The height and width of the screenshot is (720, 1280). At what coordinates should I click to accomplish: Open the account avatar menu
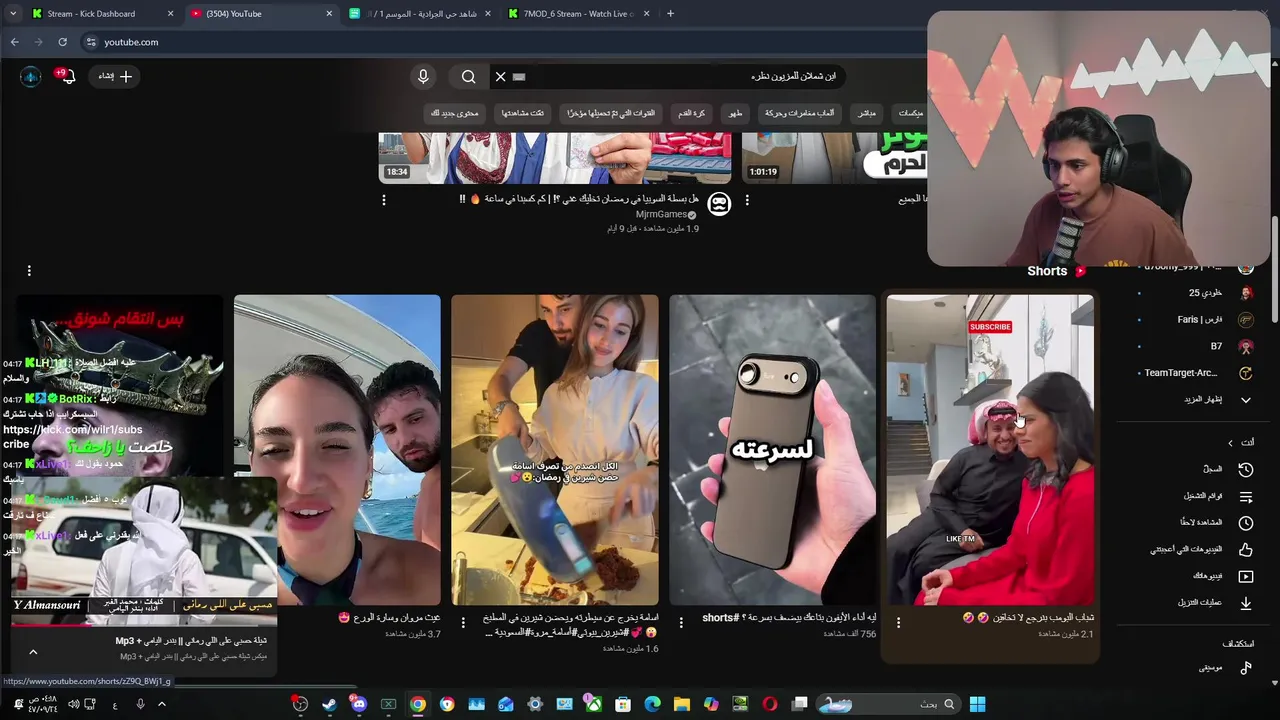[31, 76]
